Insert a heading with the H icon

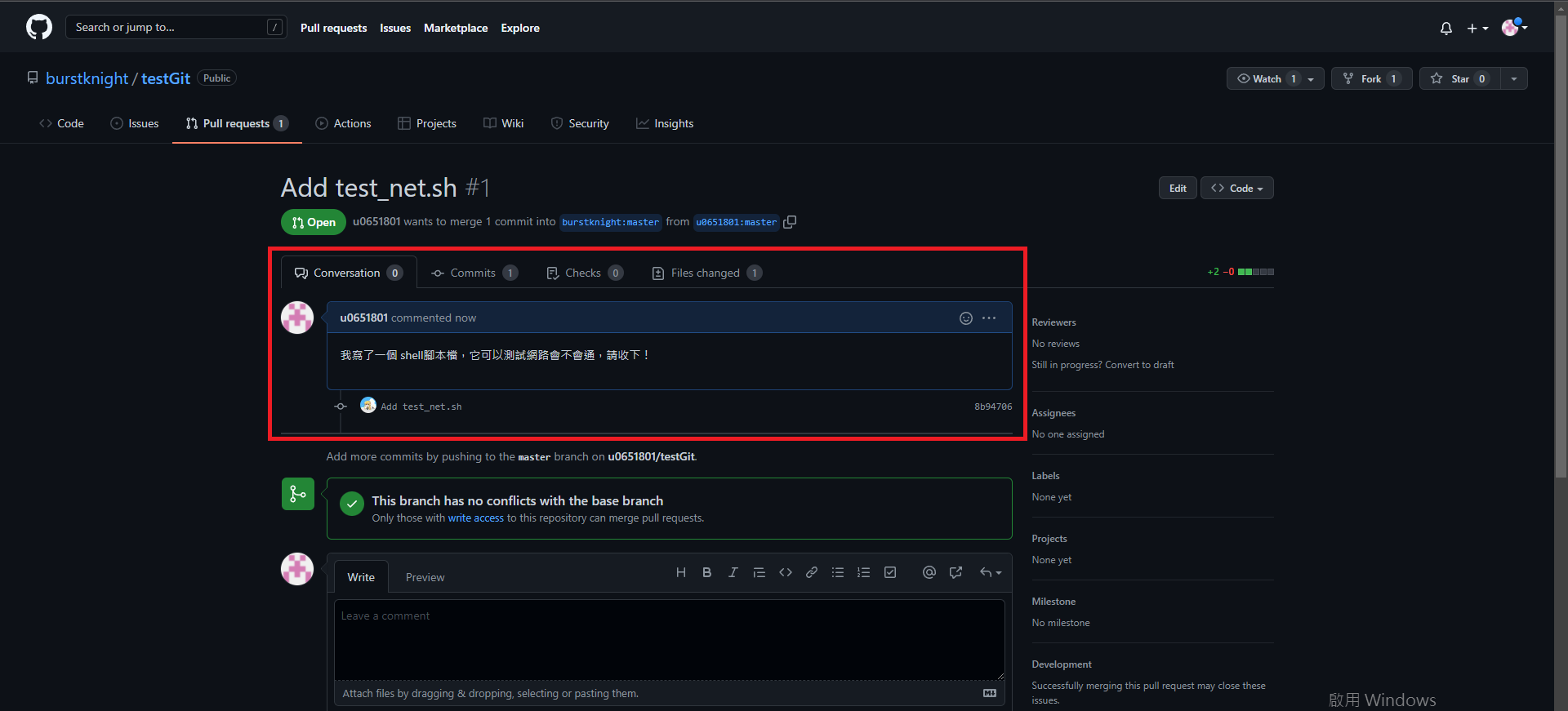pyautogui.click(x=681, y=572)
